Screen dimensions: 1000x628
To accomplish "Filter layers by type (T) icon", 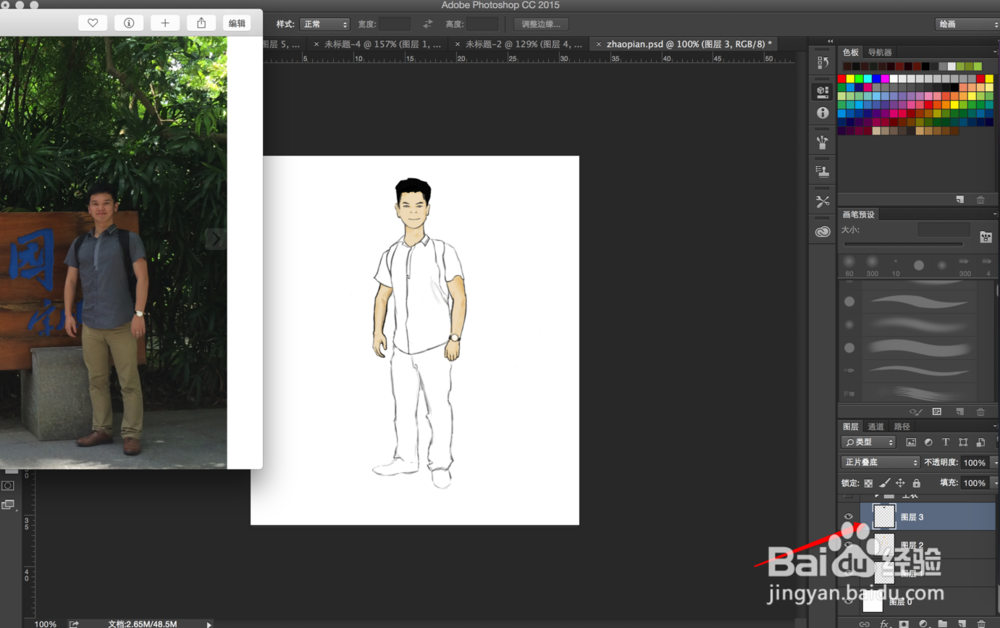I will coord(946,442).
